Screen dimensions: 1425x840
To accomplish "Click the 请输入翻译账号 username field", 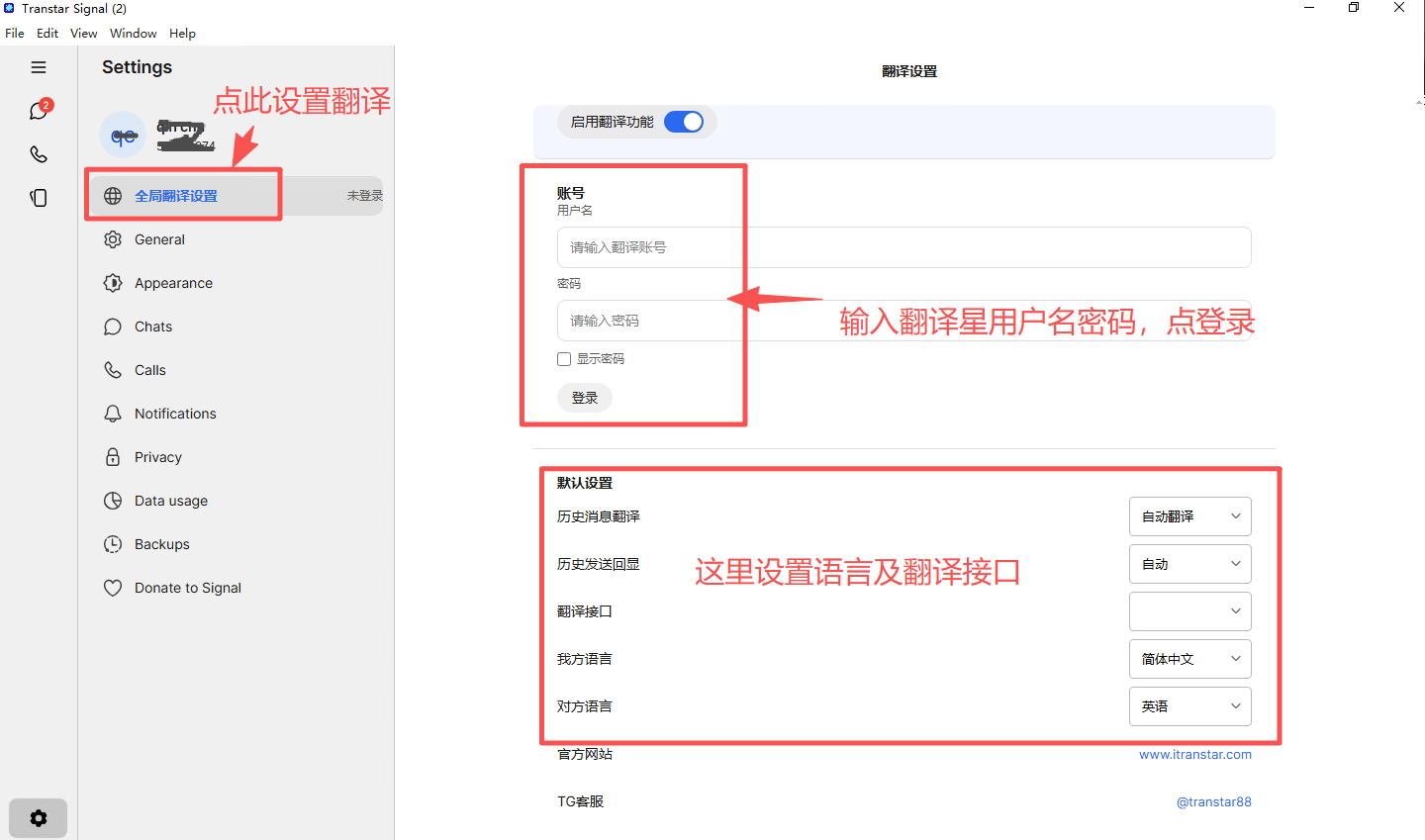I will pos(902,247).
